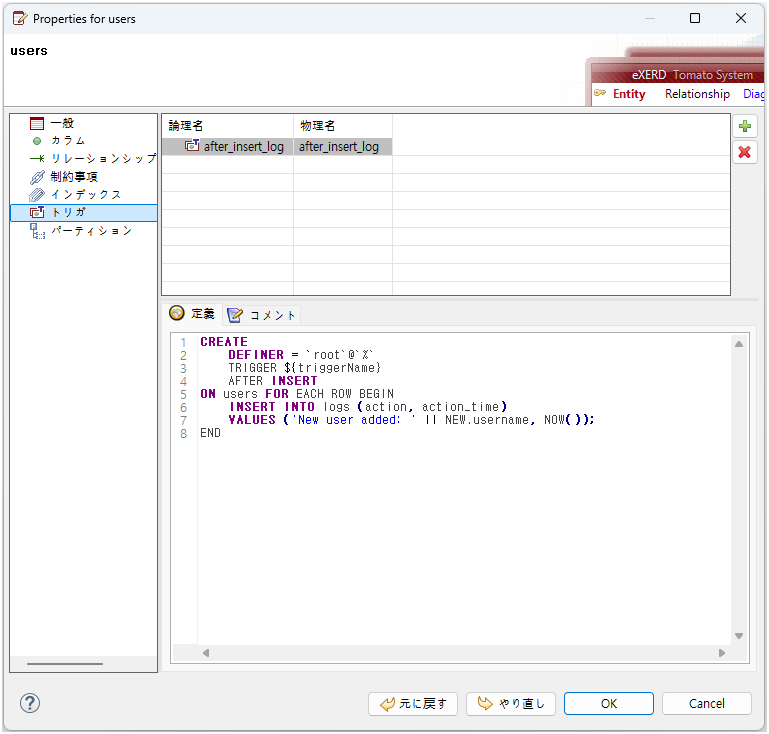Maximize the Properties for users dialog
Image resolution: width=769 pixels, height=734 pixels.
tap(695, 18)
